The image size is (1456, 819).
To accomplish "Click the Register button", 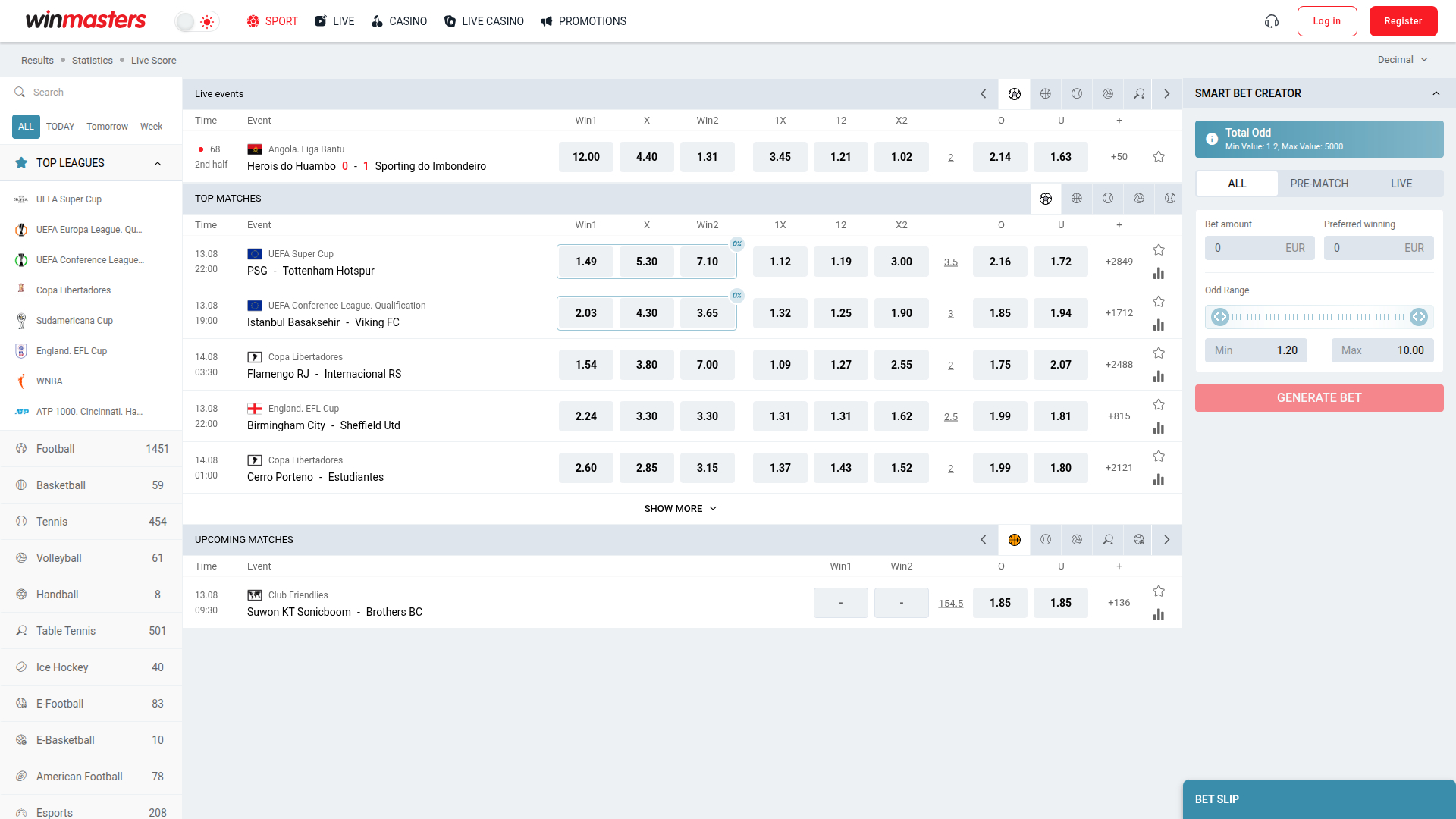I will pyautogui.click(x=1403, y=21).
